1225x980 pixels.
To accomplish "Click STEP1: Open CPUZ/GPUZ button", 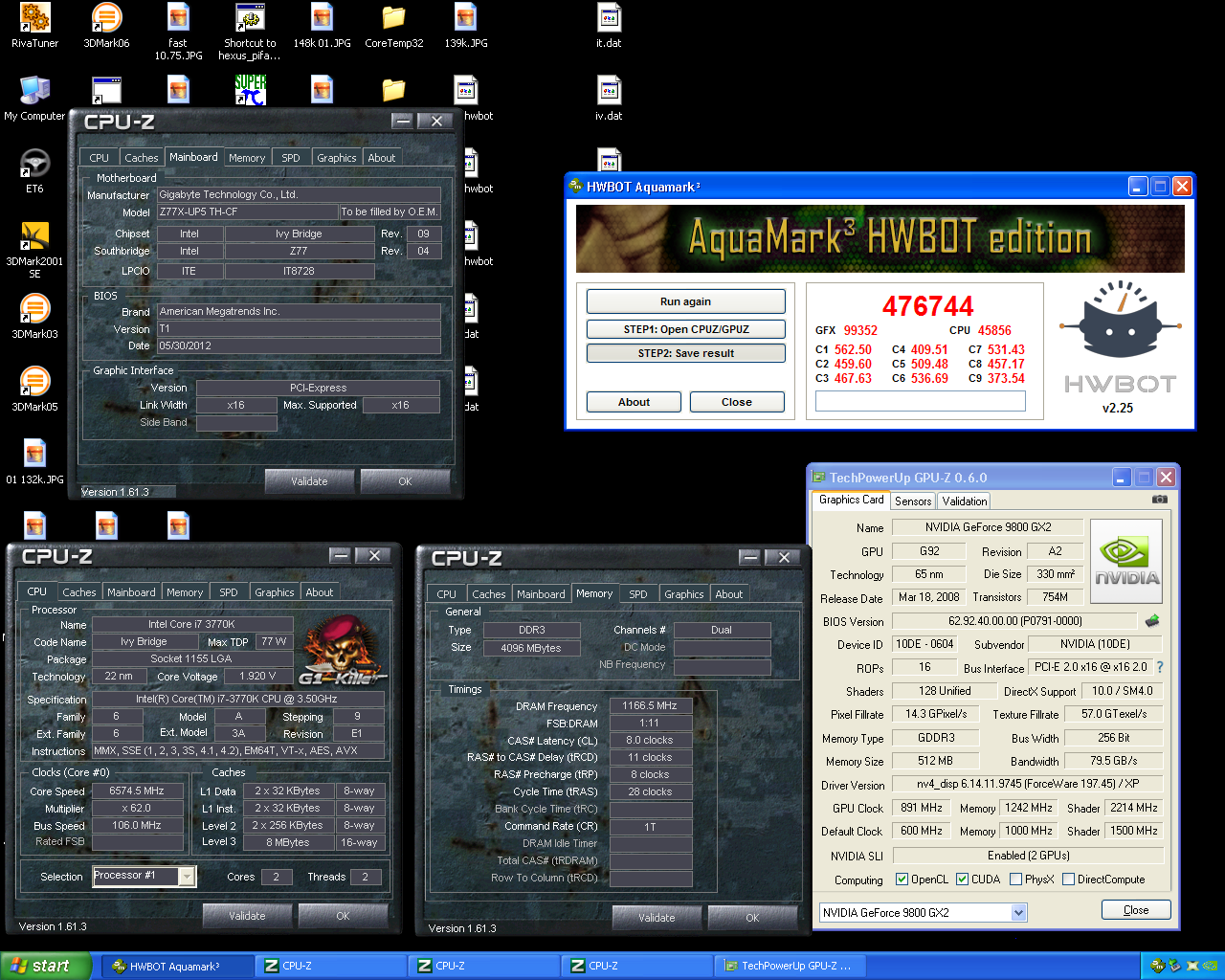I will (x=685, y=329).
